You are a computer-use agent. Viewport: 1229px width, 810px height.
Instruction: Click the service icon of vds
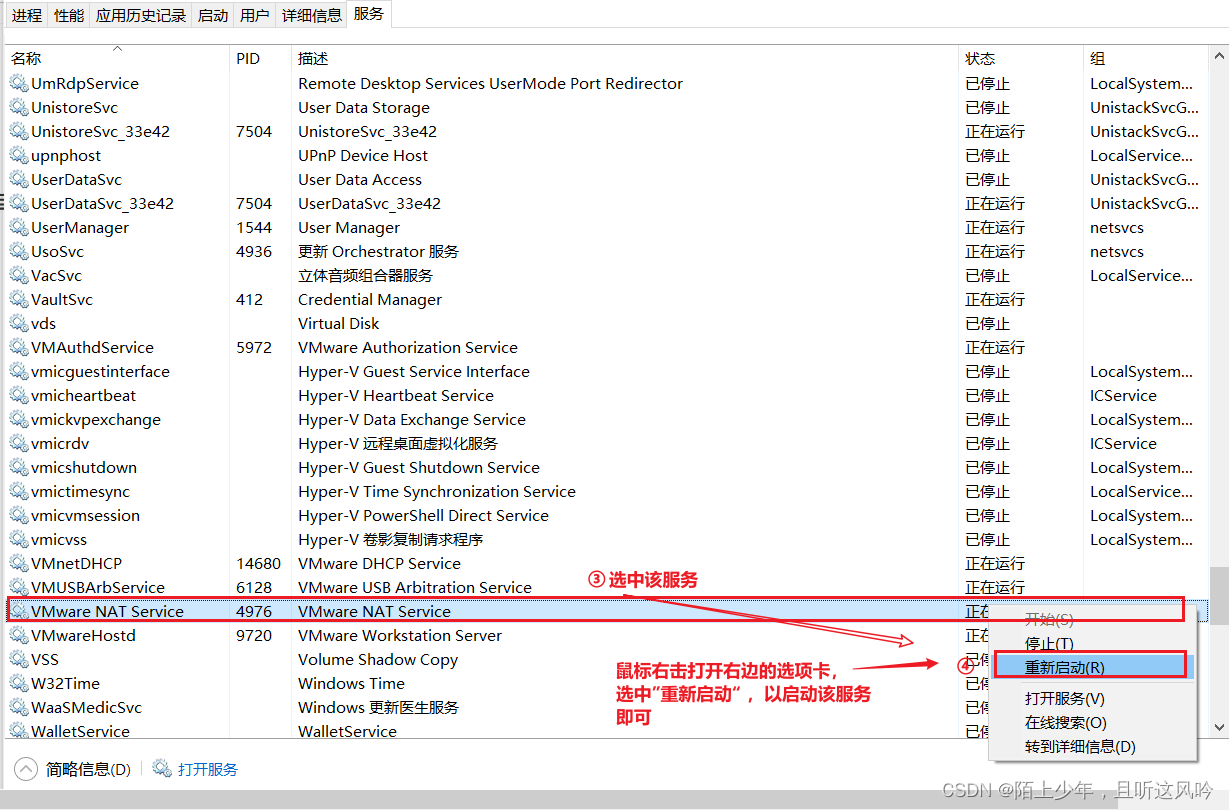tap(19, 324)
